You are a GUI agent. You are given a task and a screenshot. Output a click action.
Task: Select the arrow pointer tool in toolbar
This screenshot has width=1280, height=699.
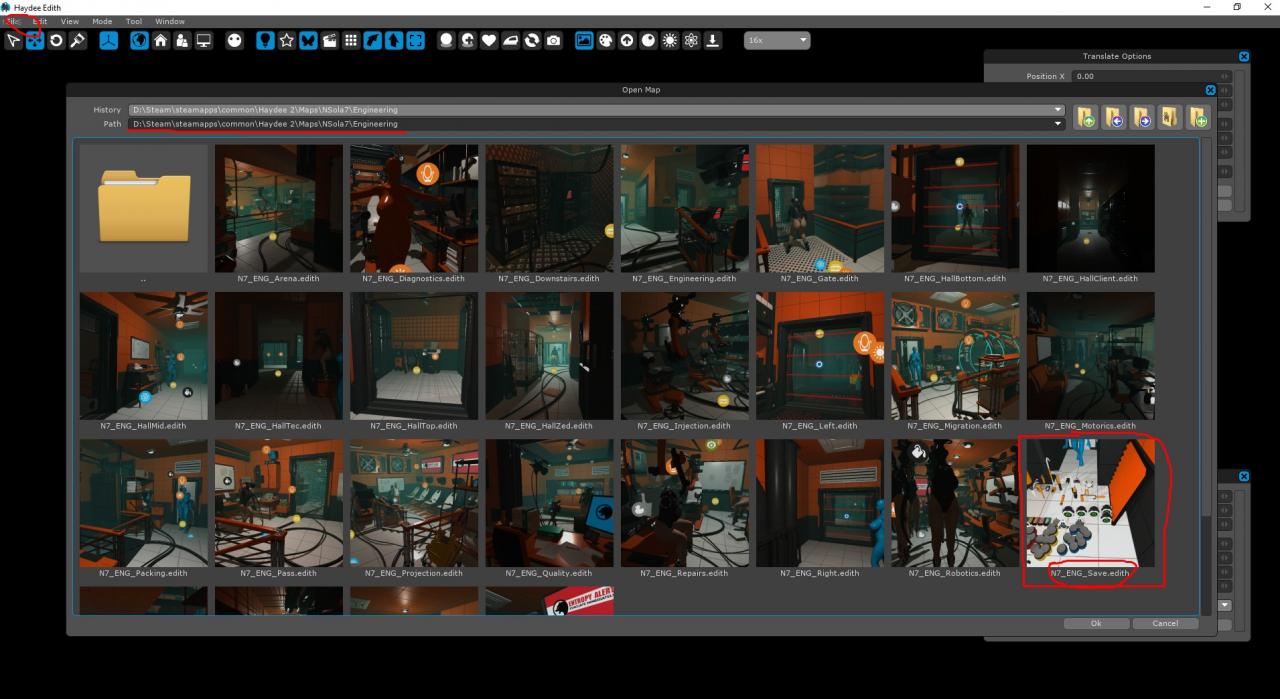point(13,41)
